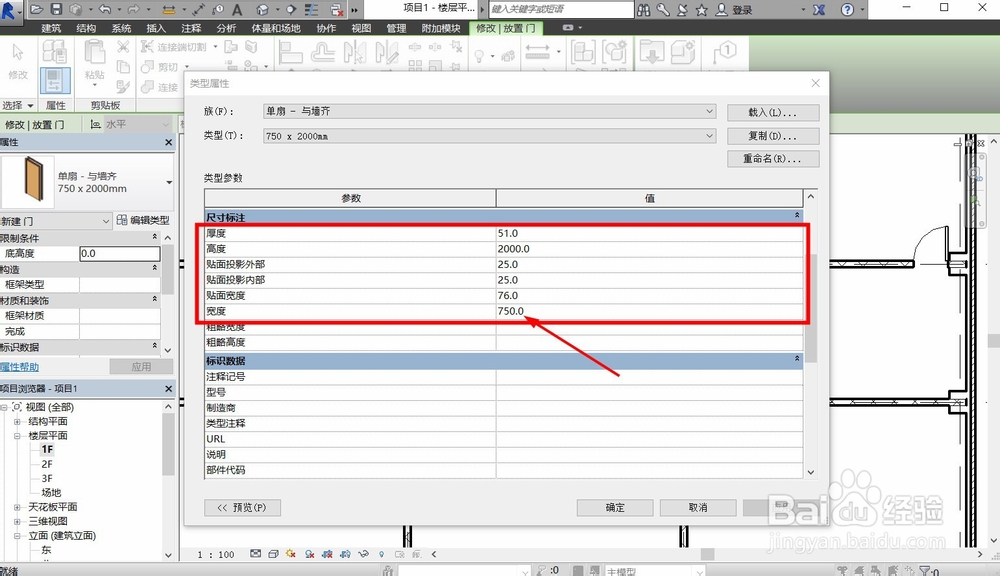Collapse the 标识数据 group in type dialog
The image size is (1000, 576).
(x=797, y=359)
